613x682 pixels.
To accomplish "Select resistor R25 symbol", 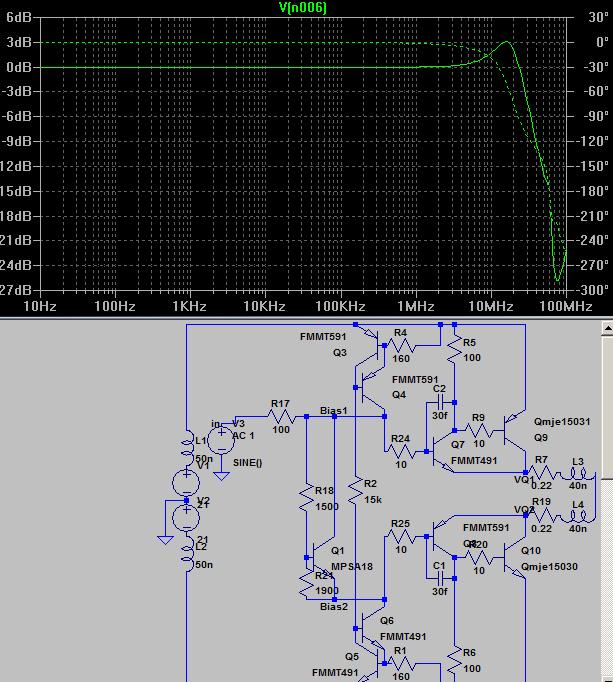I will (x=402, y=537).
